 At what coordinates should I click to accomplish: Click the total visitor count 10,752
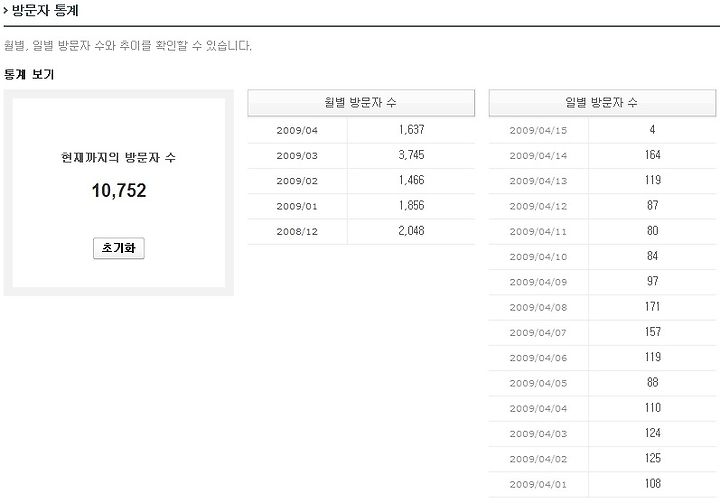click(x=119, y=191)
